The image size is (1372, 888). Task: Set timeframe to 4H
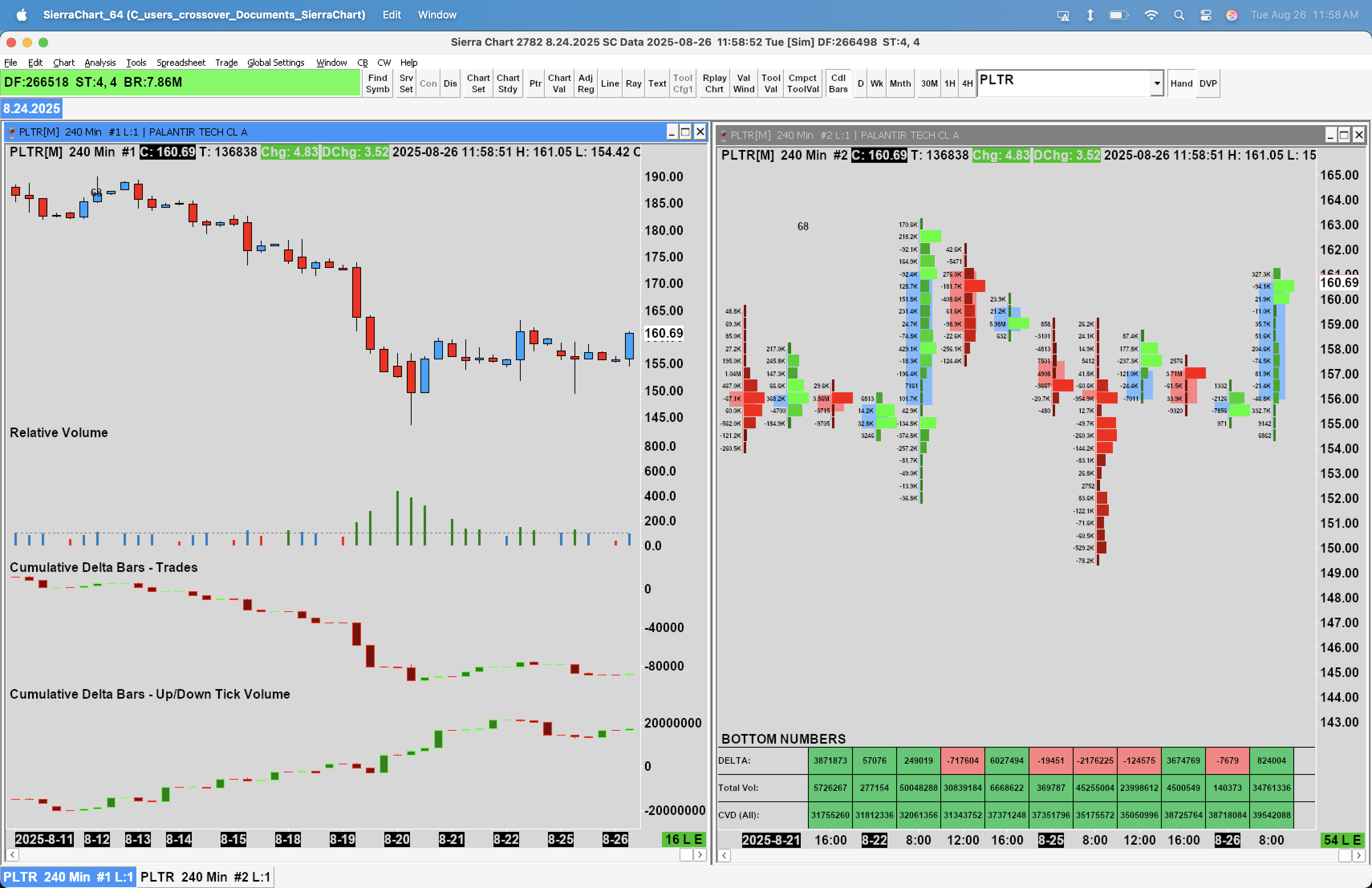(x=967, y=83)
